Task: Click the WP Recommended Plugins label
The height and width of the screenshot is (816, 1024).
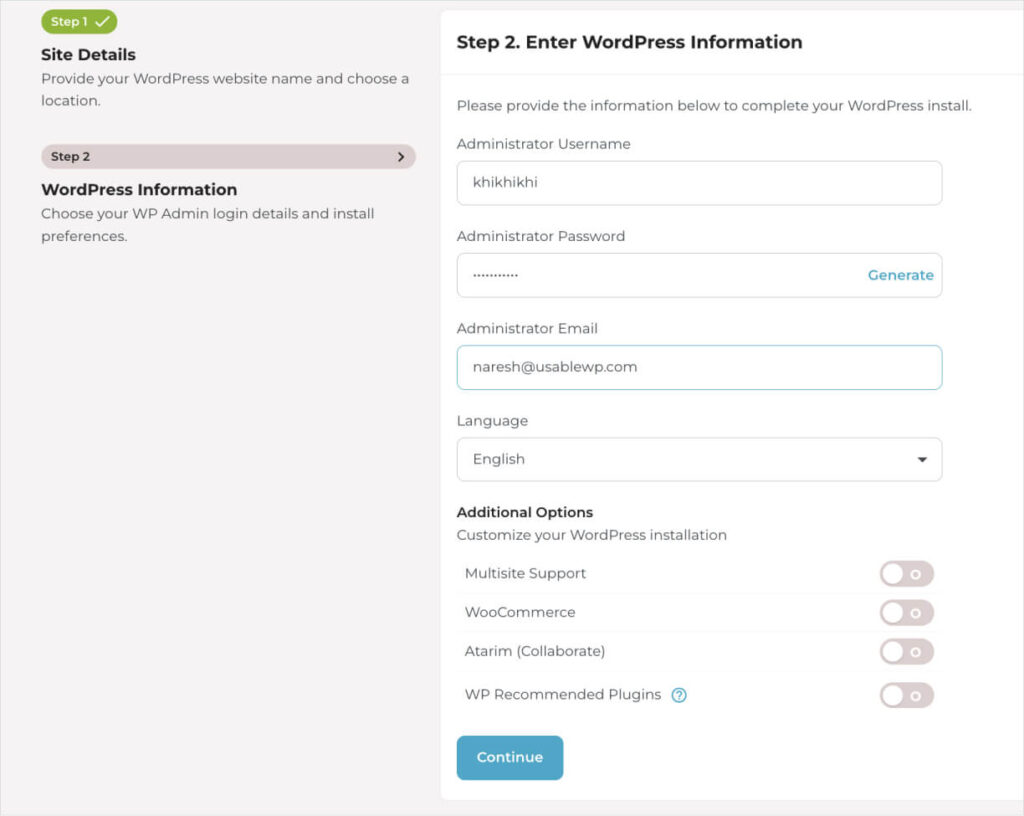Action: [563, 695]
